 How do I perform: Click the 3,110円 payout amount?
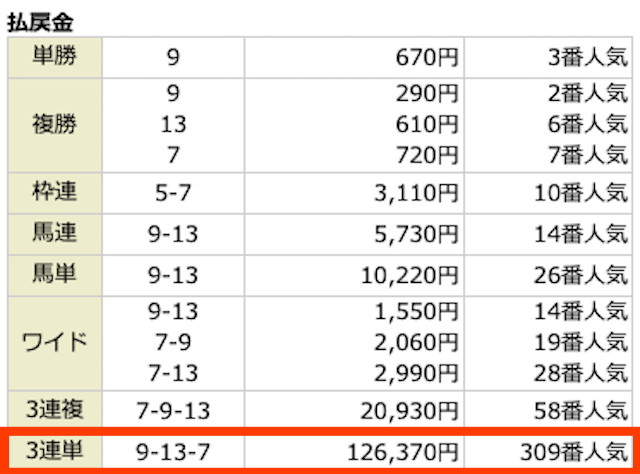pos(416,193)
